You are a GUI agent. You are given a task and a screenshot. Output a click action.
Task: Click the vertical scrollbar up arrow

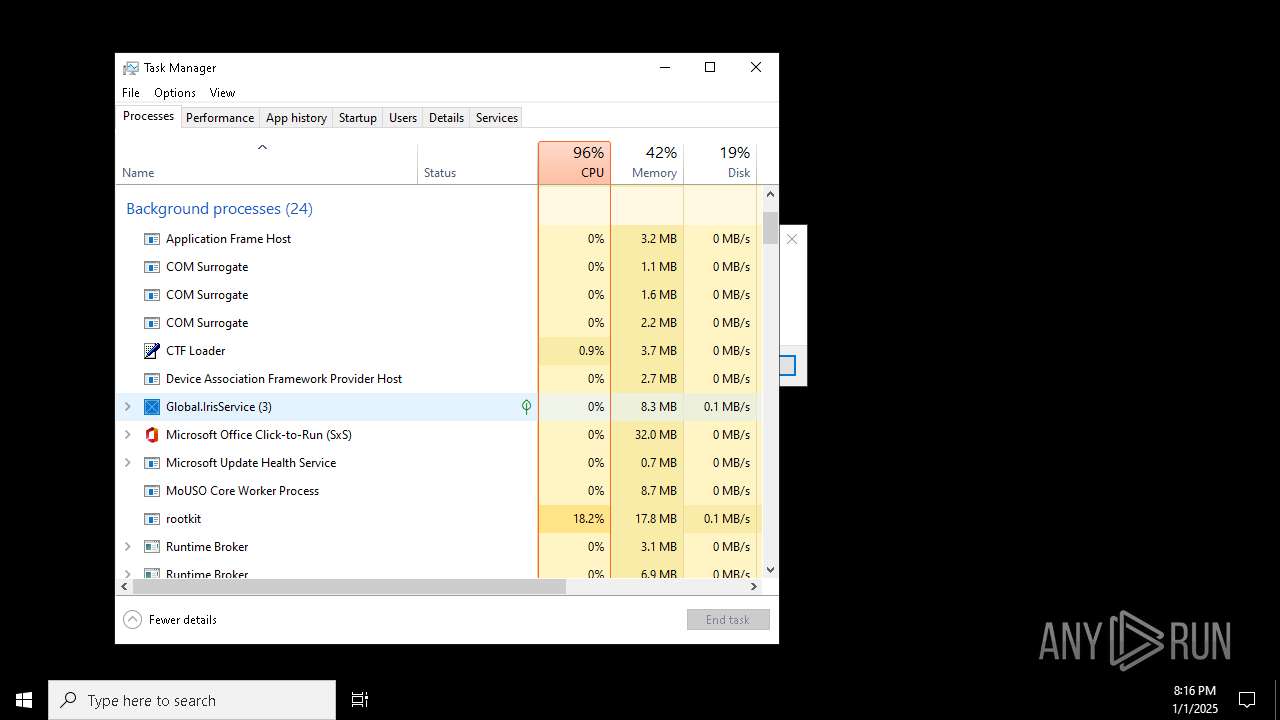coord(770,194)
